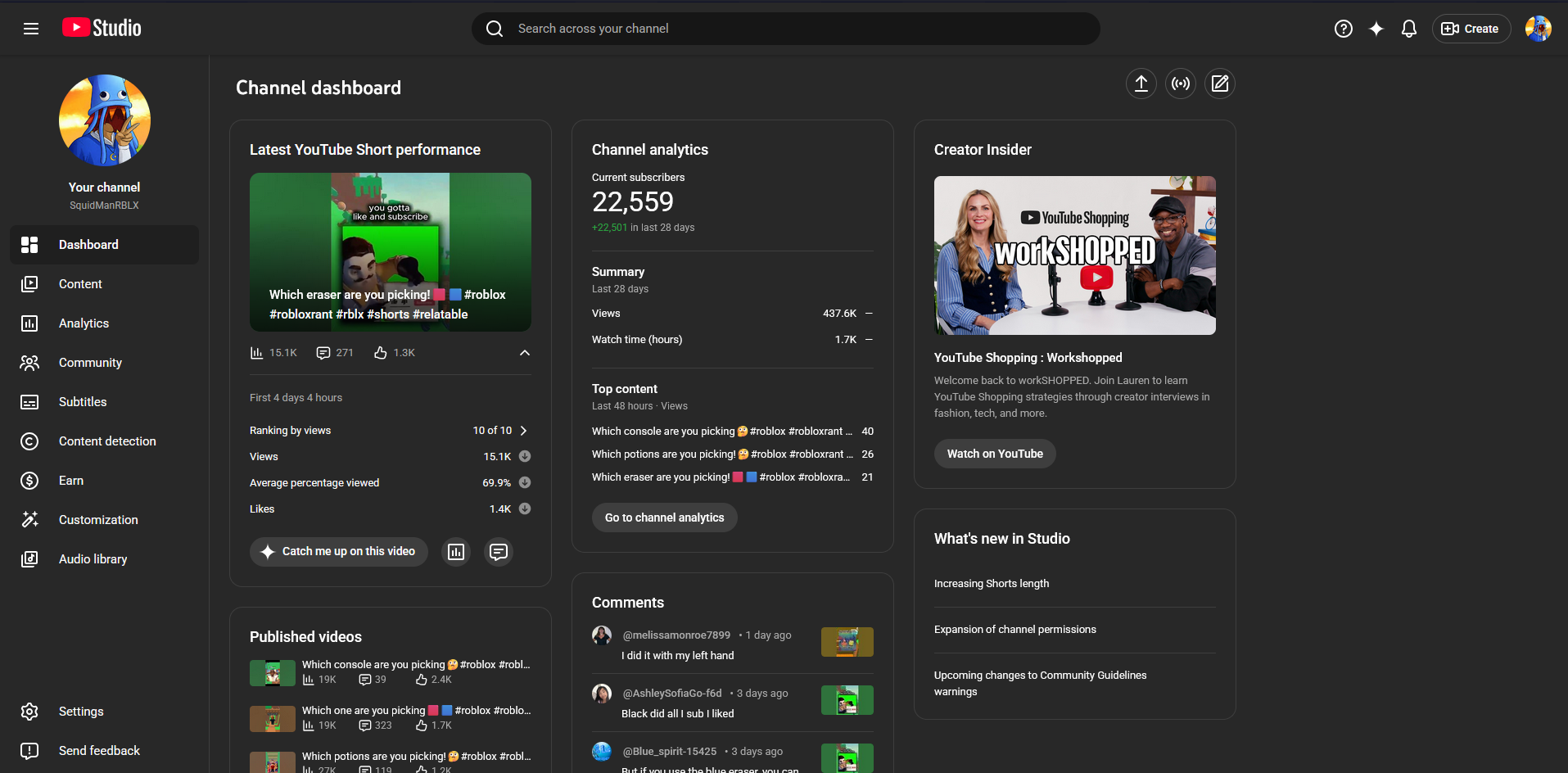Click the Views 437.6K summary row
This screenshot has width=1568, height=773.
[x=733, y=314]
